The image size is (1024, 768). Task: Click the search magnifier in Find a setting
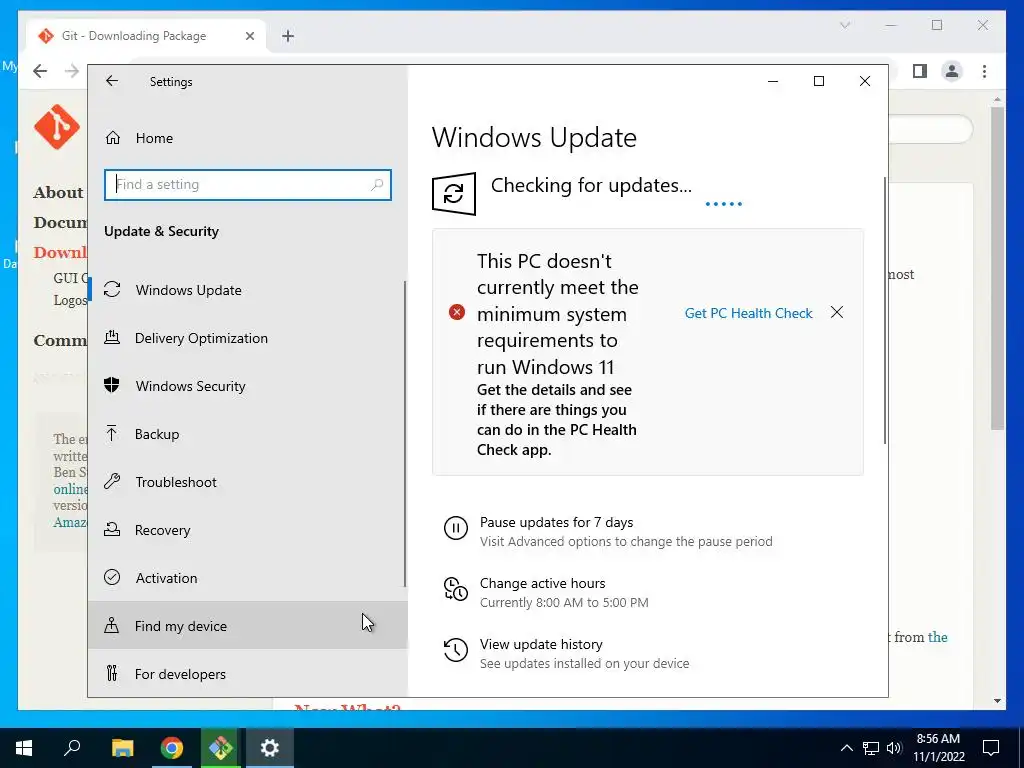377,185
